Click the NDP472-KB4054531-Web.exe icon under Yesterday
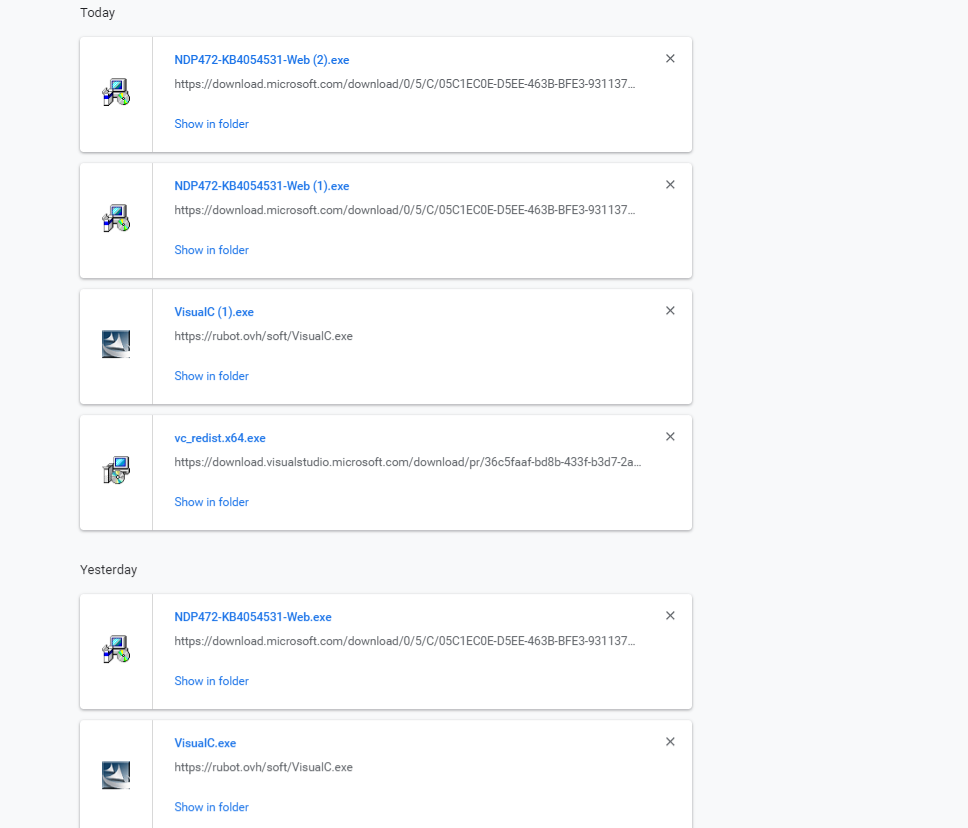968x828 pixels. click(x=116, y=649)
